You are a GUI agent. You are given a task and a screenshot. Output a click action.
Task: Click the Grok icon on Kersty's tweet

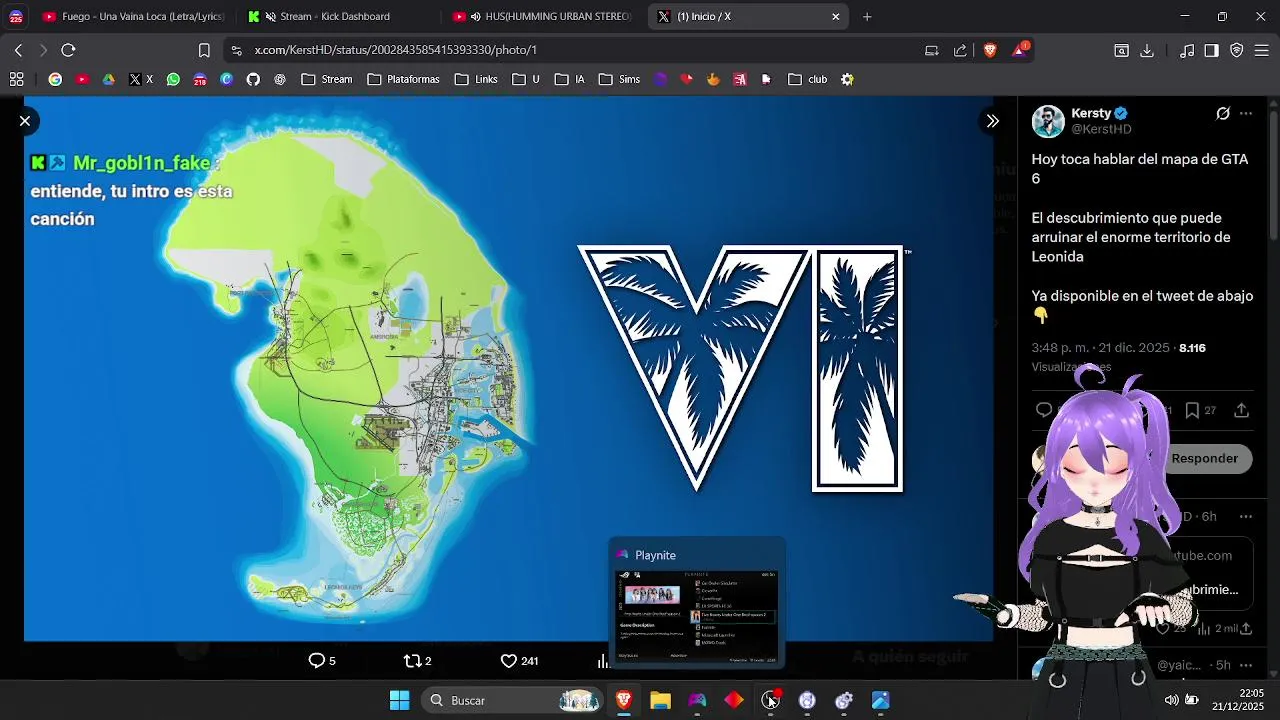coord(1222,113)
